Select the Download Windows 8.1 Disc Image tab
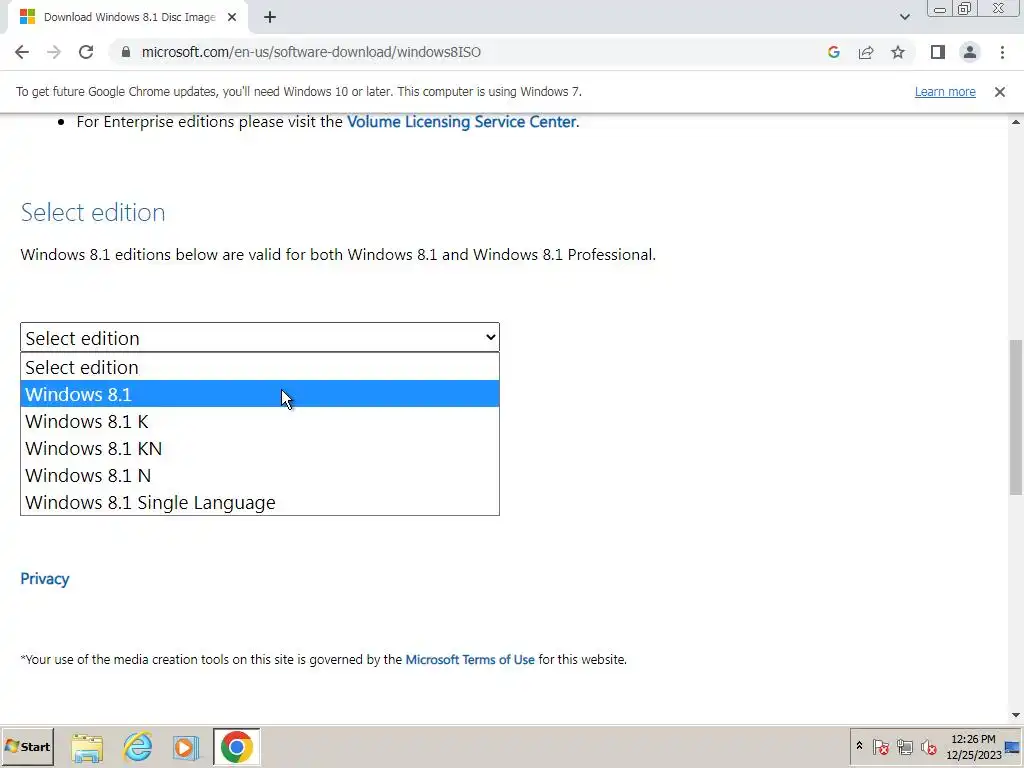This screenshot has height=768, width=1024. (x=128, y=17)
